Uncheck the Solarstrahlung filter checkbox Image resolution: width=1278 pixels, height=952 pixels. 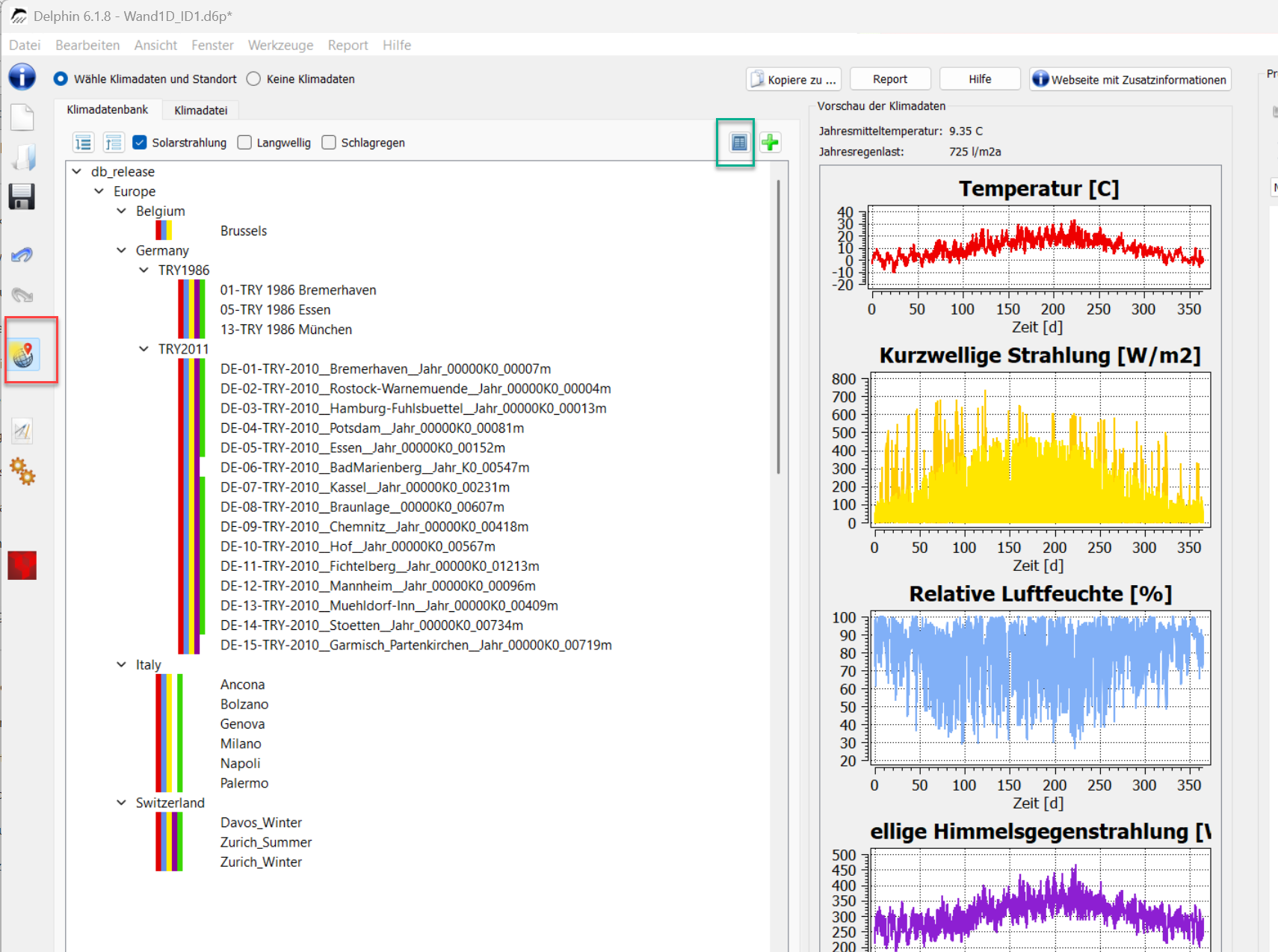tap(139, 142)
